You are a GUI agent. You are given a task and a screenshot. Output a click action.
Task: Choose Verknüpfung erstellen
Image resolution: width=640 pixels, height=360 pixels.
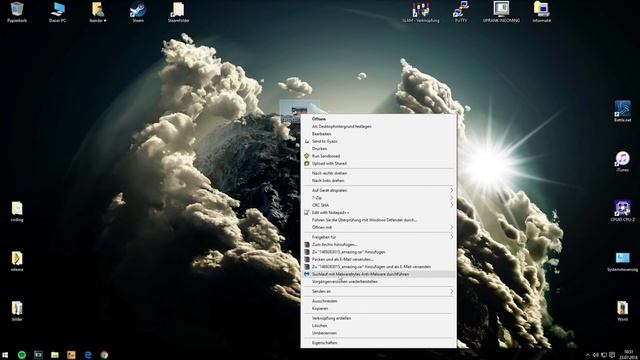pyautogui.click(x=379, y=318)
